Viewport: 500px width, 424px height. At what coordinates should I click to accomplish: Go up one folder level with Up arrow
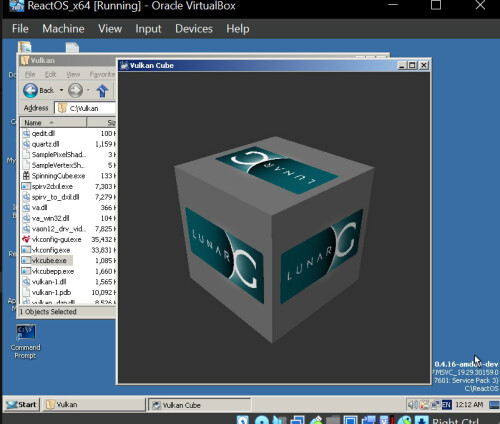[102, 90]
